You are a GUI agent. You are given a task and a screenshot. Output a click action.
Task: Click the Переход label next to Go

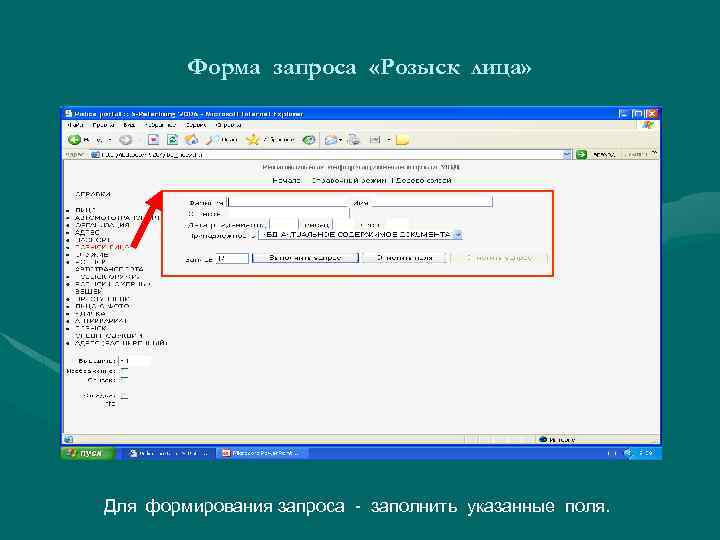(604, 155)
